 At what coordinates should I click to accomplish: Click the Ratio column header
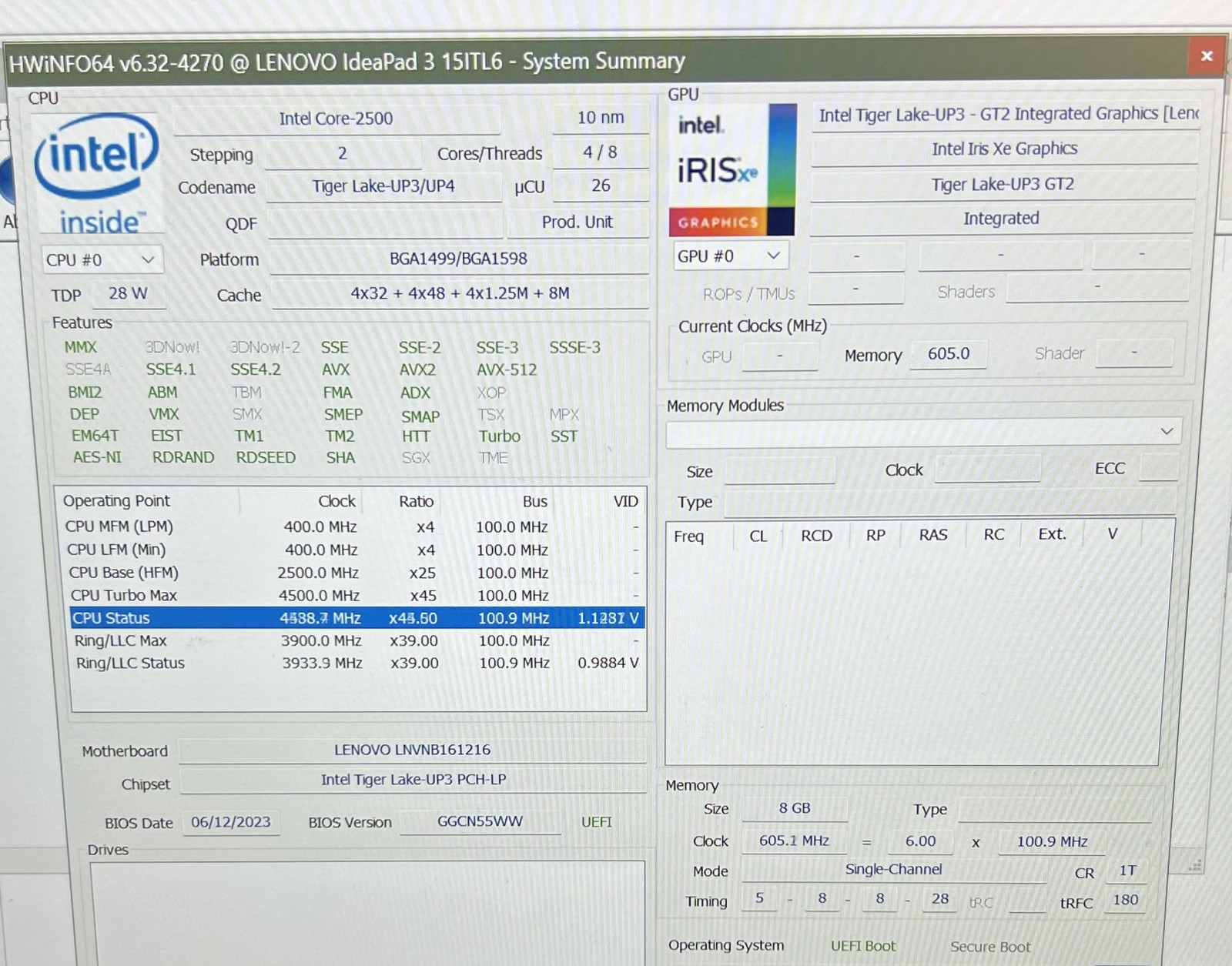[x=416, y=502]
